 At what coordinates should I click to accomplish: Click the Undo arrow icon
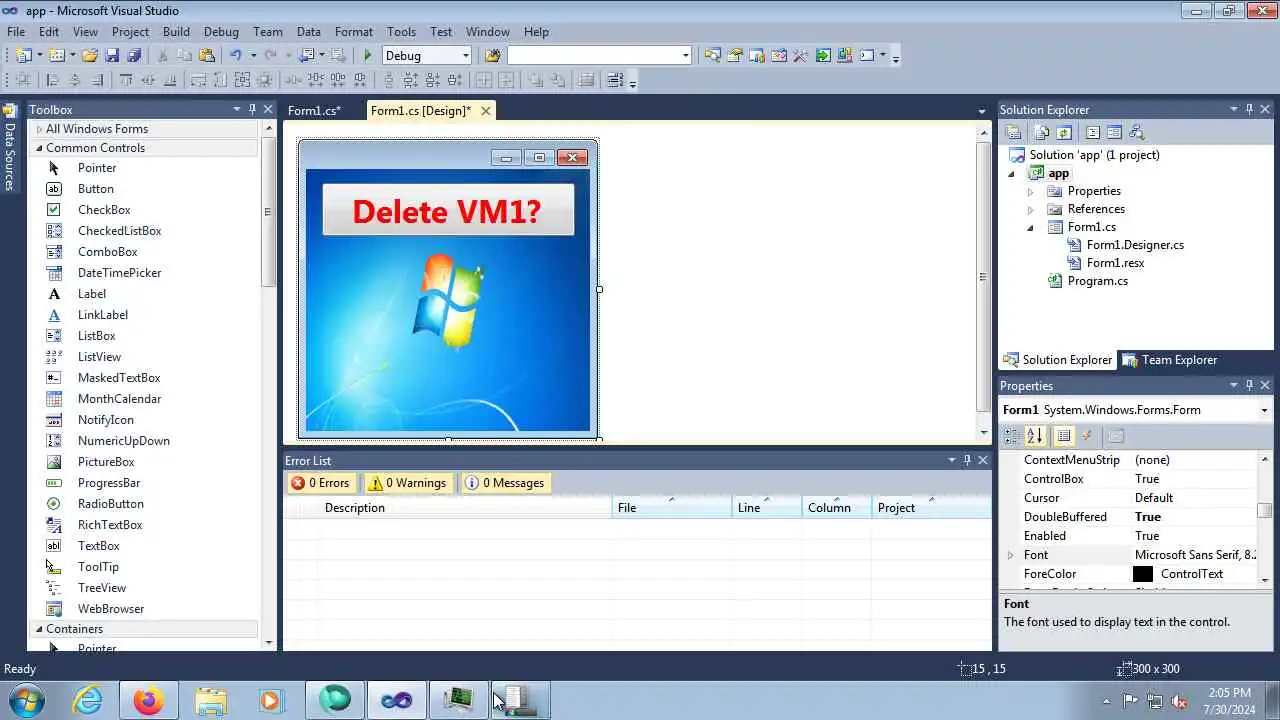236,56
